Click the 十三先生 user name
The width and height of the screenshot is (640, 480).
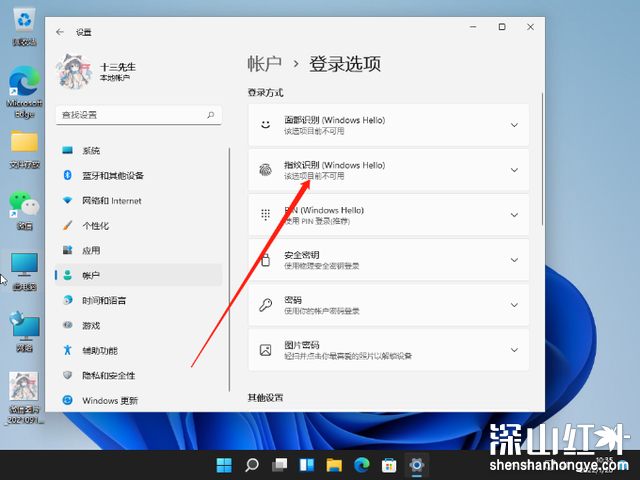tap(118, 67)
